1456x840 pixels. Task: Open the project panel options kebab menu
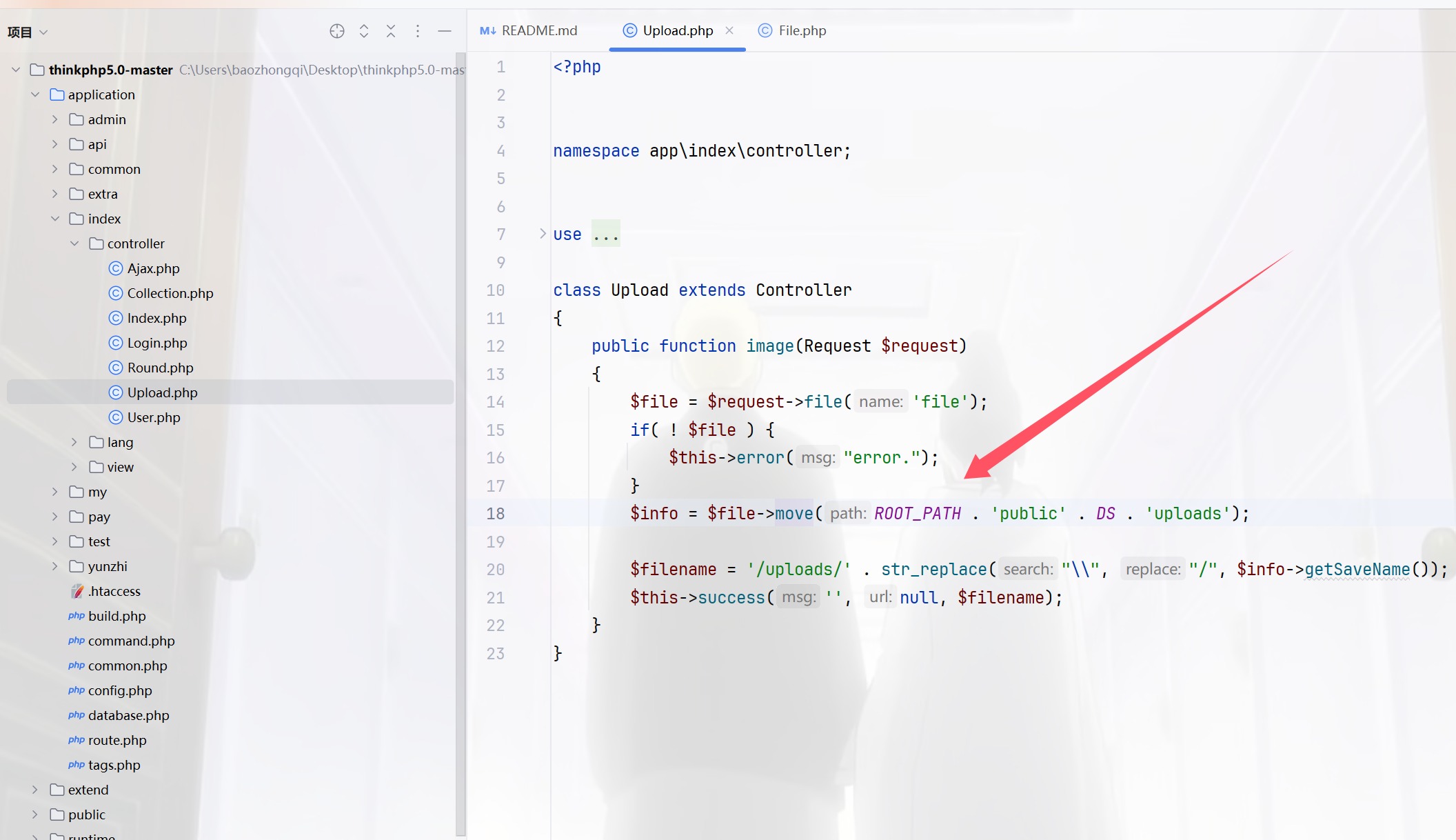click(418, 31)
